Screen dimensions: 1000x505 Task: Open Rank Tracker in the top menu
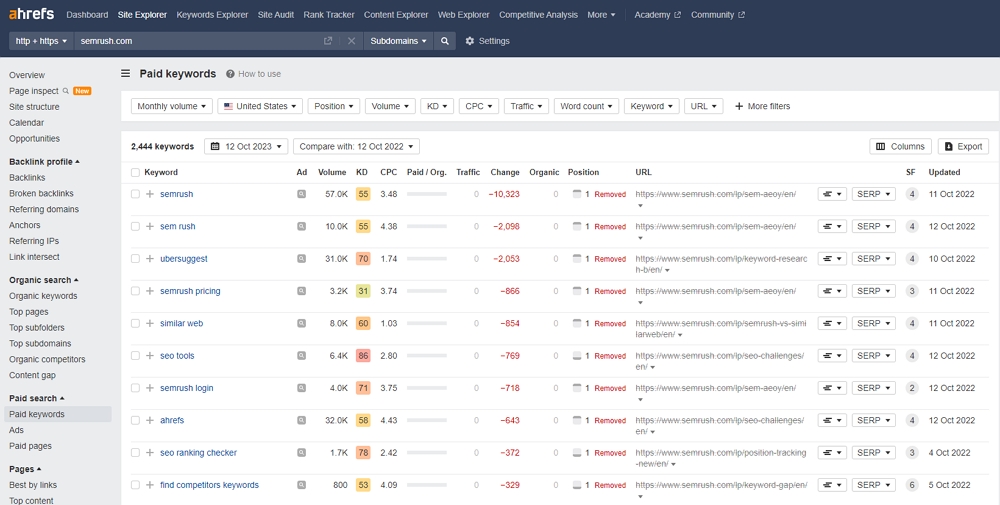[x=328, y=15]
